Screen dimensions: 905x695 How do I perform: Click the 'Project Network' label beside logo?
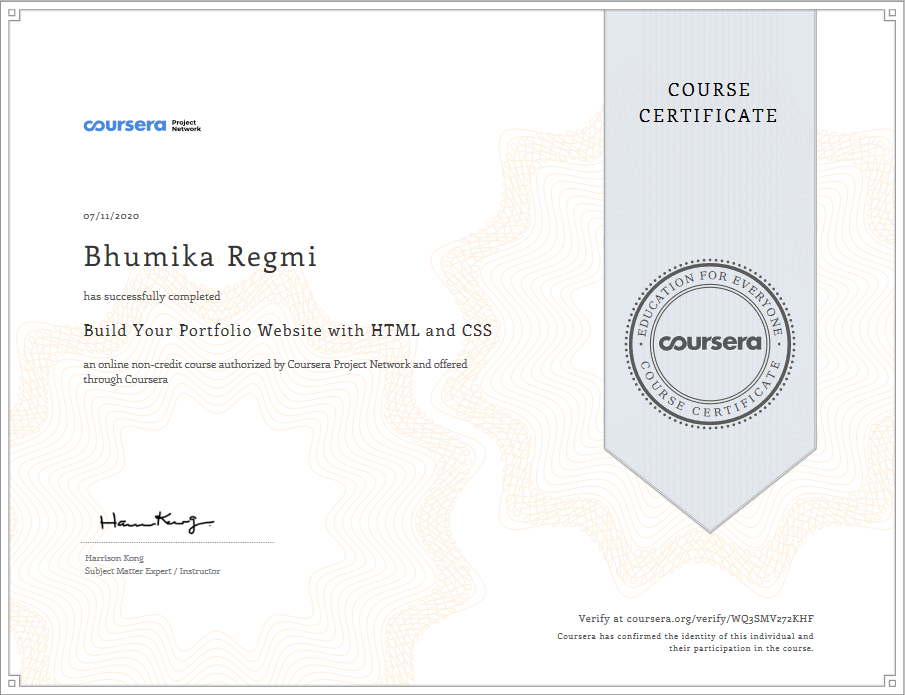[186, 126]
